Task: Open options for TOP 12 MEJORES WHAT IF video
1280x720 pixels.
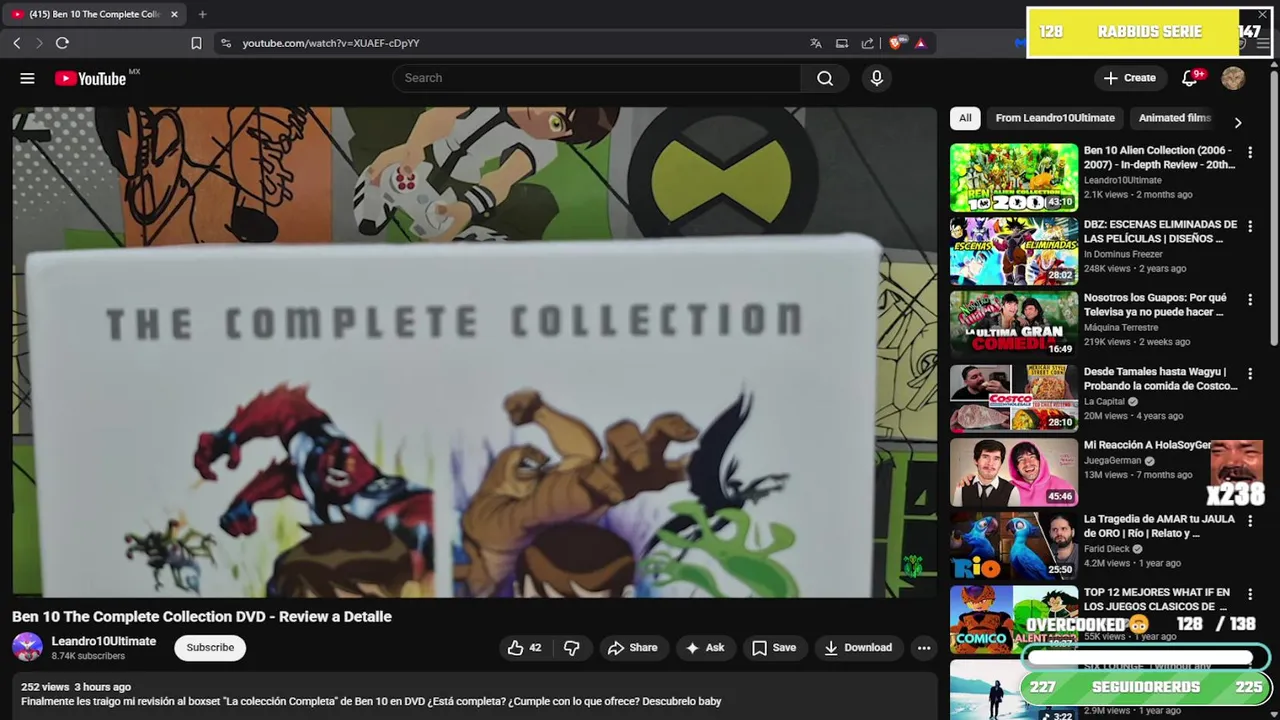Action: (x=1250, y=595)
